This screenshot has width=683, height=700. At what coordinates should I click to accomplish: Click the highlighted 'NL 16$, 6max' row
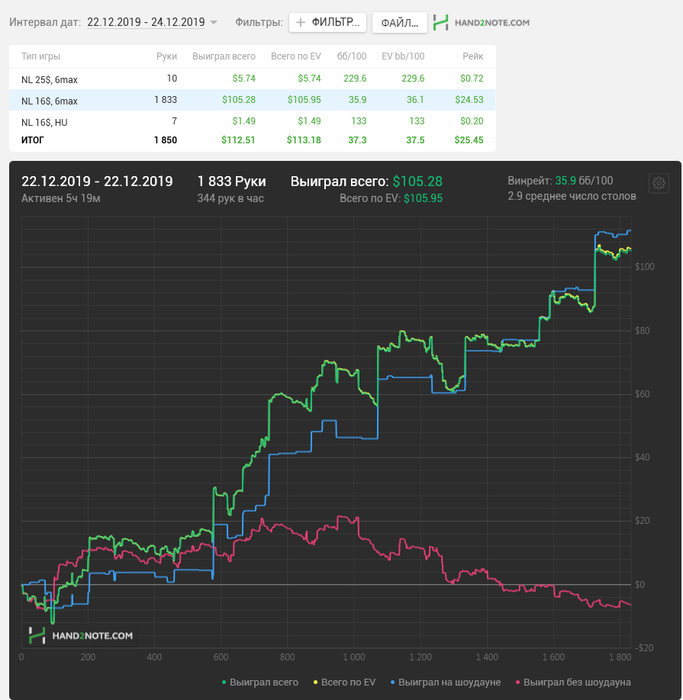pos(50,100)
